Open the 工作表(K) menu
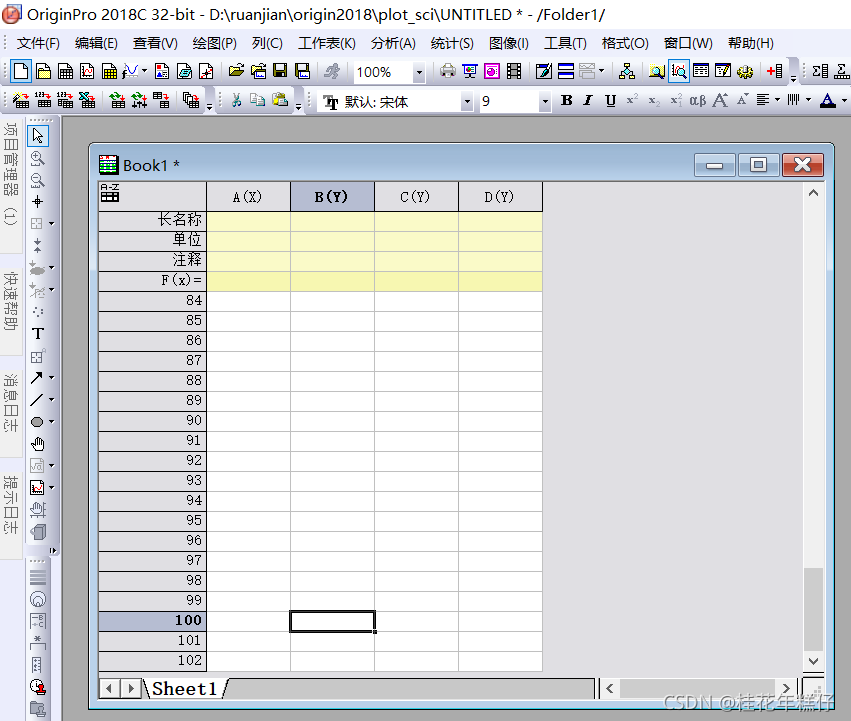851x721 pixels. [x=327, y=43]
